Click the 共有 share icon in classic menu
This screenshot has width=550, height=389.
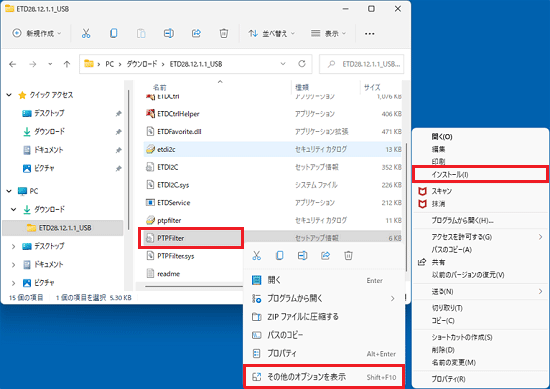point(422,262)
